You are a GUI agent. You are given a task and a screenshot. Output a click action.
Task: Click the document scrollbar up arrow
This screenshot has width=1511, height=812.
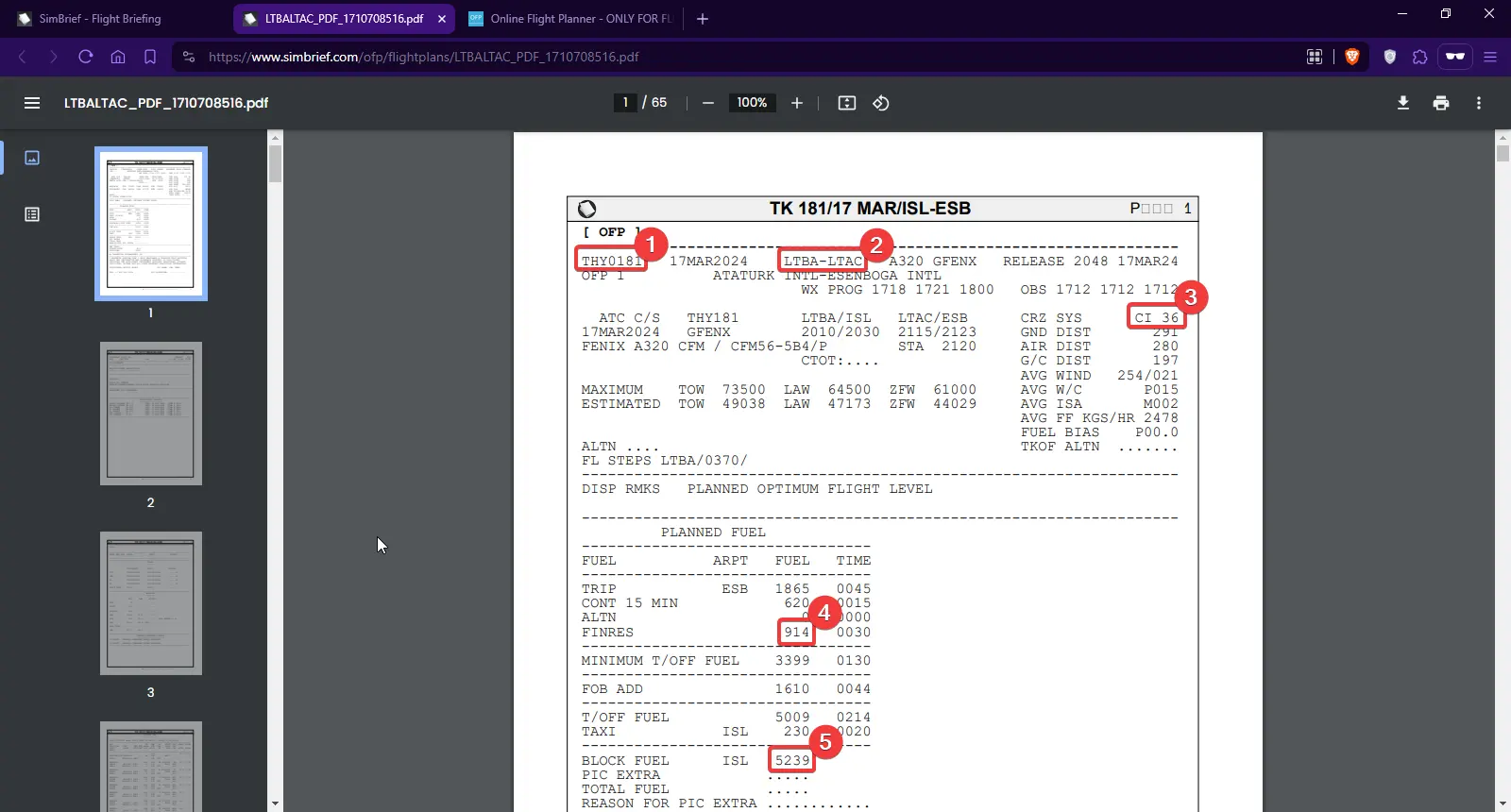pyautogui.click(x=1503, y=139)
